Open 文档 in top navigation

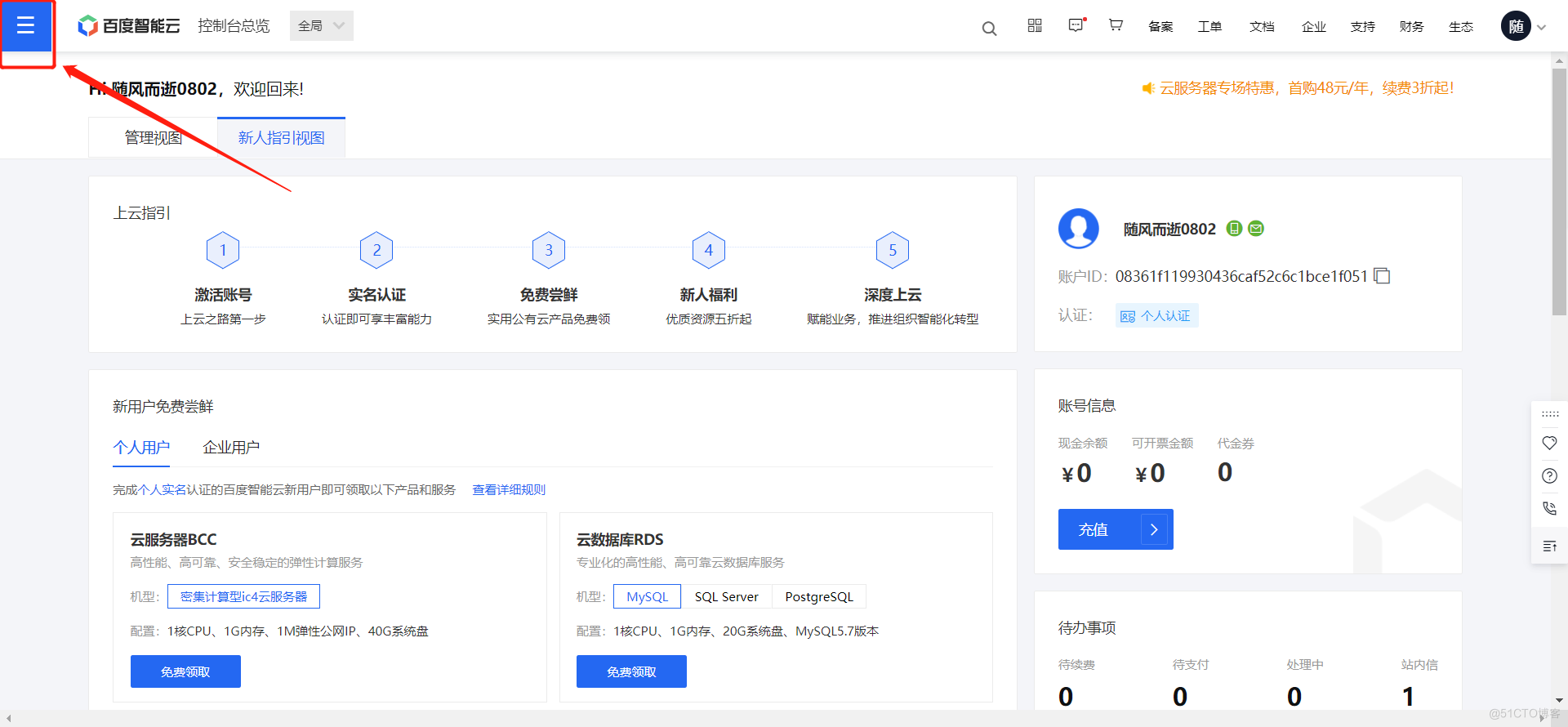1262,26
